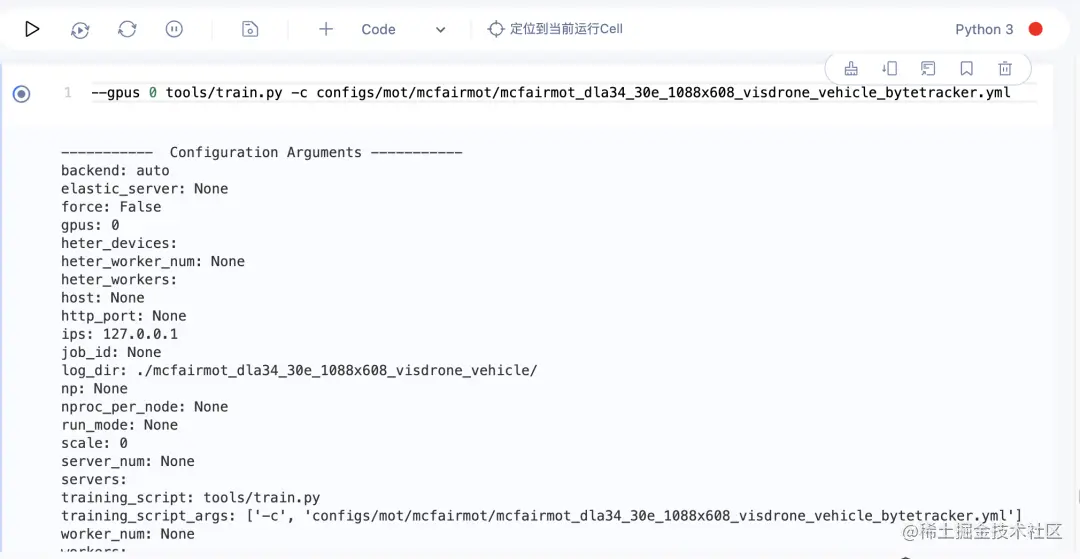1080x559 pixels.
Task: Delete the cell with the trash icon
Action: (1005, 68)
